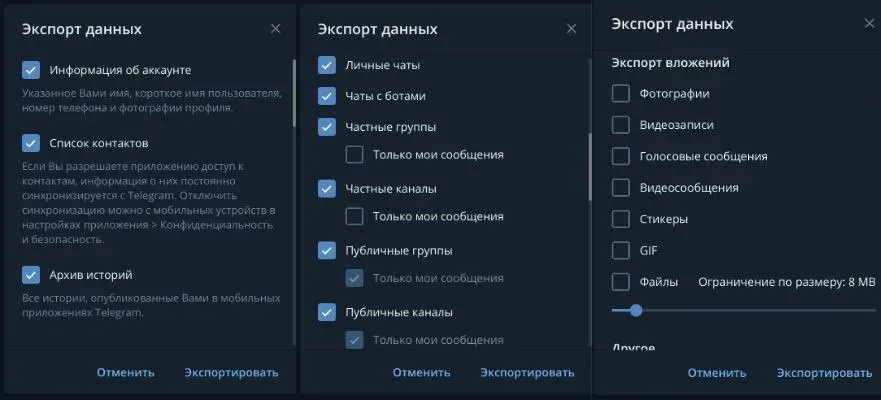The width and height of the screenshot is (881, 400).
Task: Click the scrollbar in the middle dialog
Action: pyautogui.click(x=590, y=150)
